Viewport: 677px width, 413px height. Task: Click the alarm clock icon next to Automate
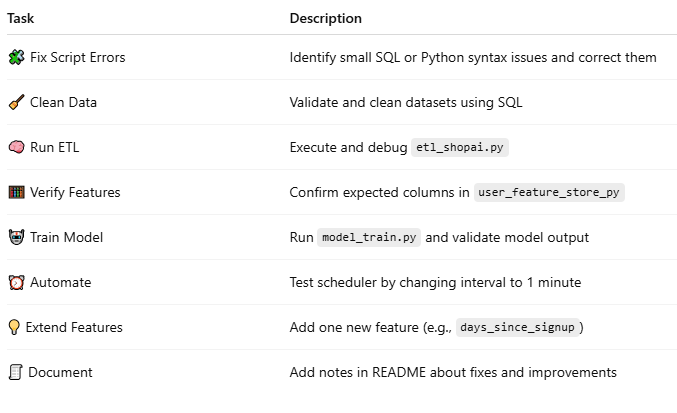coord(16,282)
